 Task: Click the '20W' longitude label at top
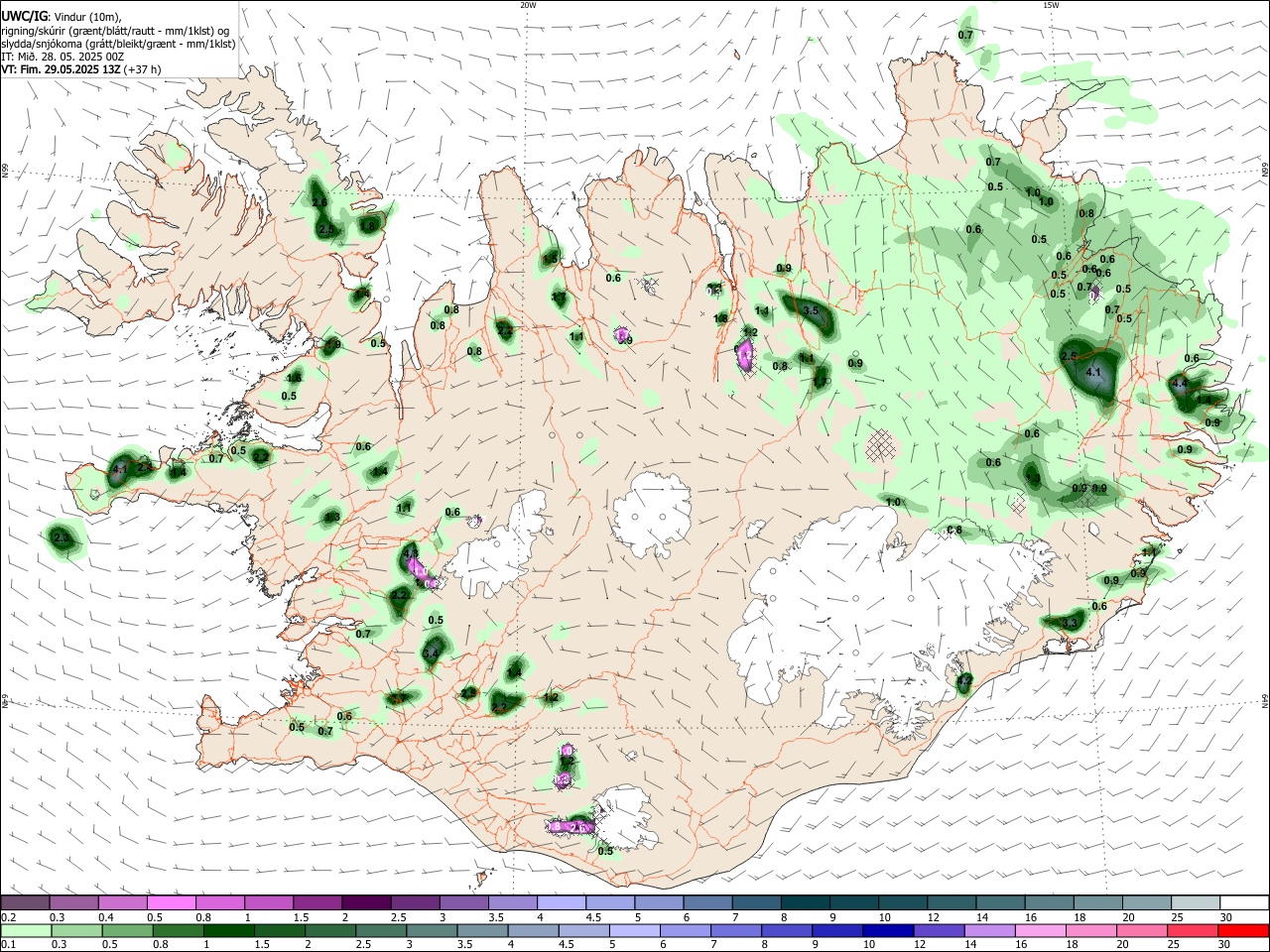(528, 5)
